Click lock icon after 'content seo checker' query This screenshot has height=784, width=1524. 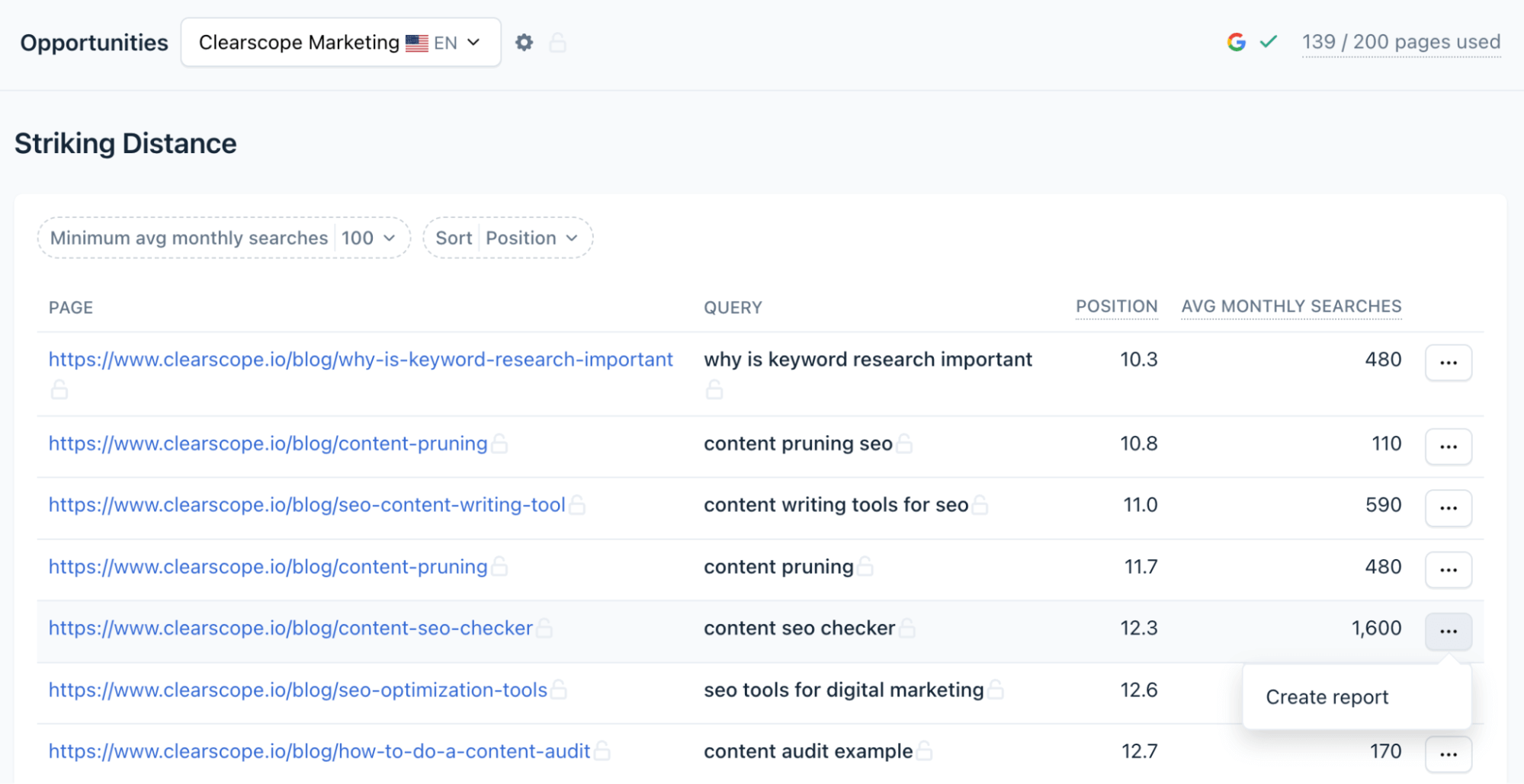click(907, 628)
